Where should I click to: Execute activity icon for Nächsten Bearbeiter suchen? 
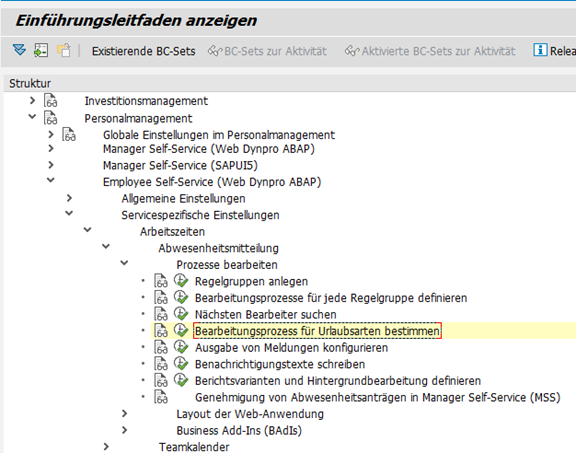coord(181,314)
